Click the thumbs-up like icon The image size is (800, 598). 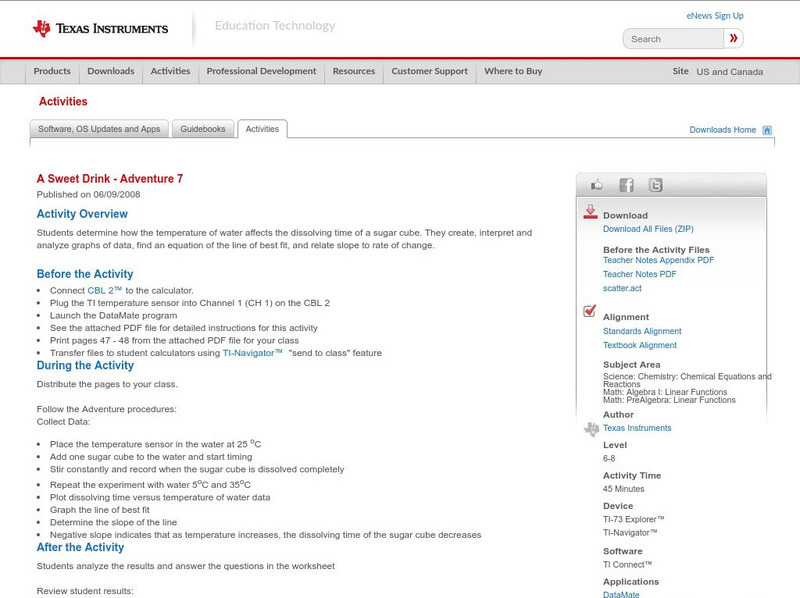[596, 185]
